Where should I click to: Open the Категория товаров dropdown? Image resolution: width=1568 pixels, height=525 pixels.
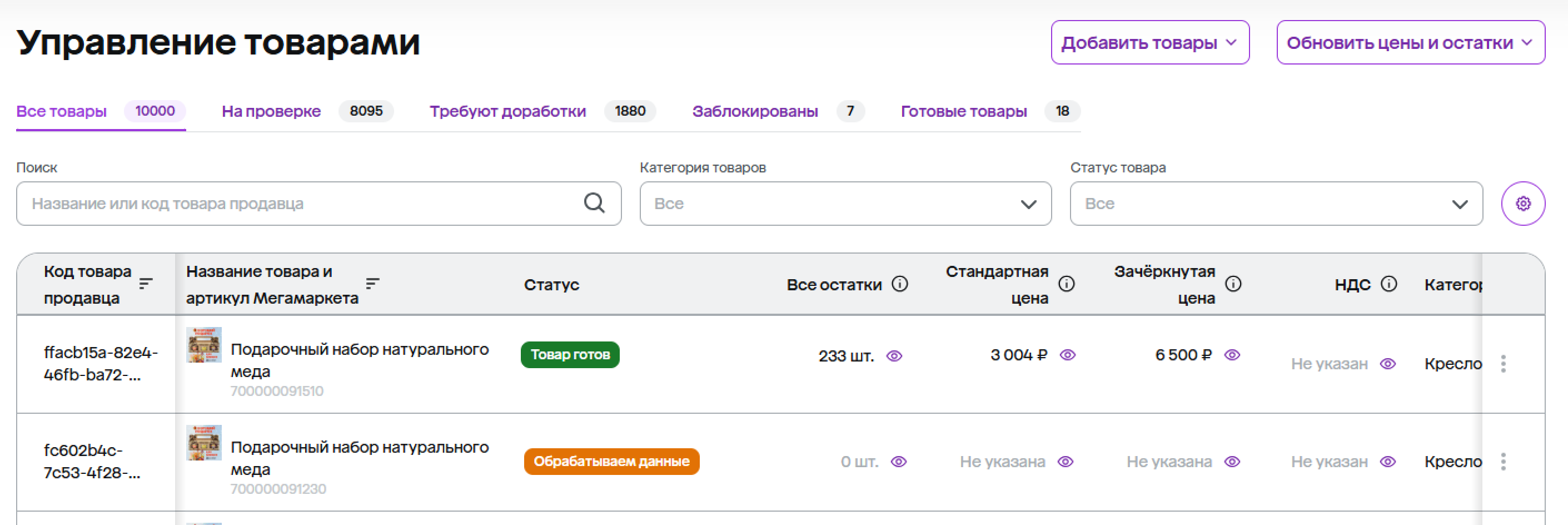[x=845, y=204]
